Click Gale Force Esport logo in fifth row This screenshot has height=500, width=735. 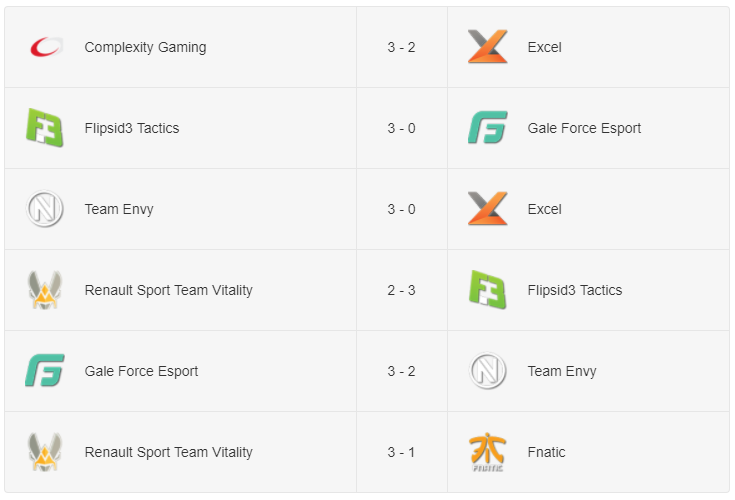tap(45, 370)
